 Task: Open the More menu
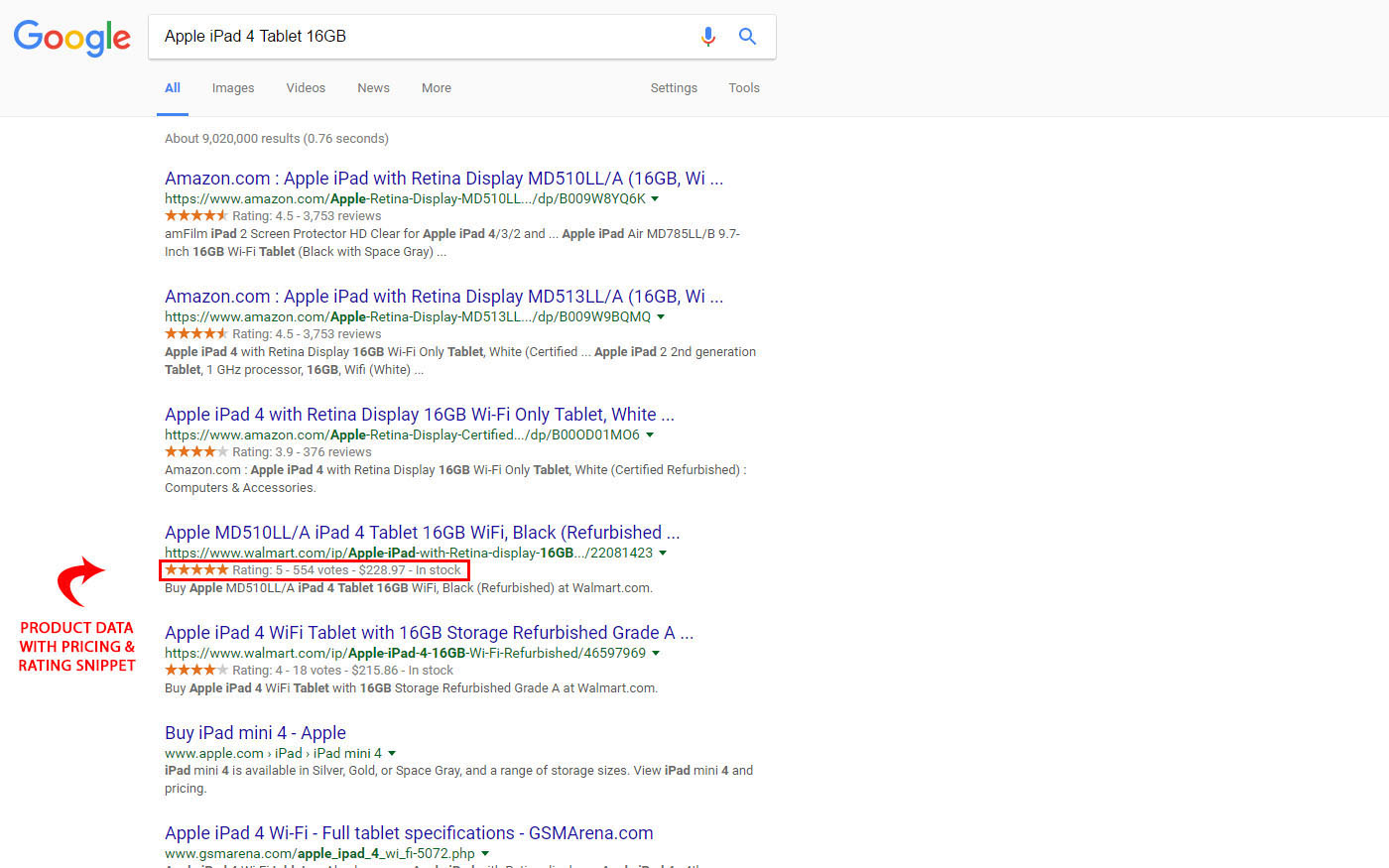pyautogui.click(x=437, y=88)
